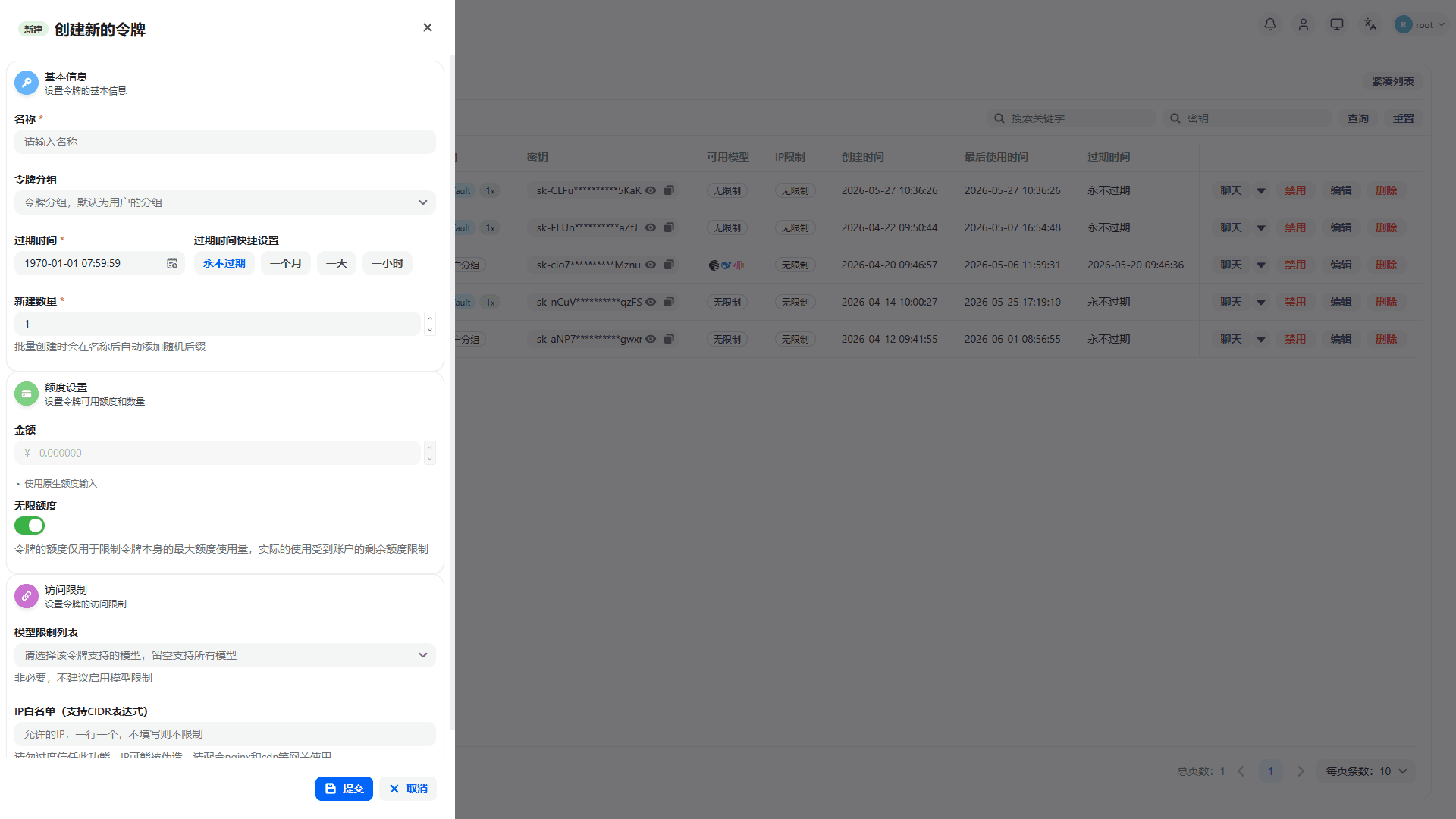This screenshot has height=819, width=1456.
Task: Delete the sk-cio7 token
Action: [1386, 265]
